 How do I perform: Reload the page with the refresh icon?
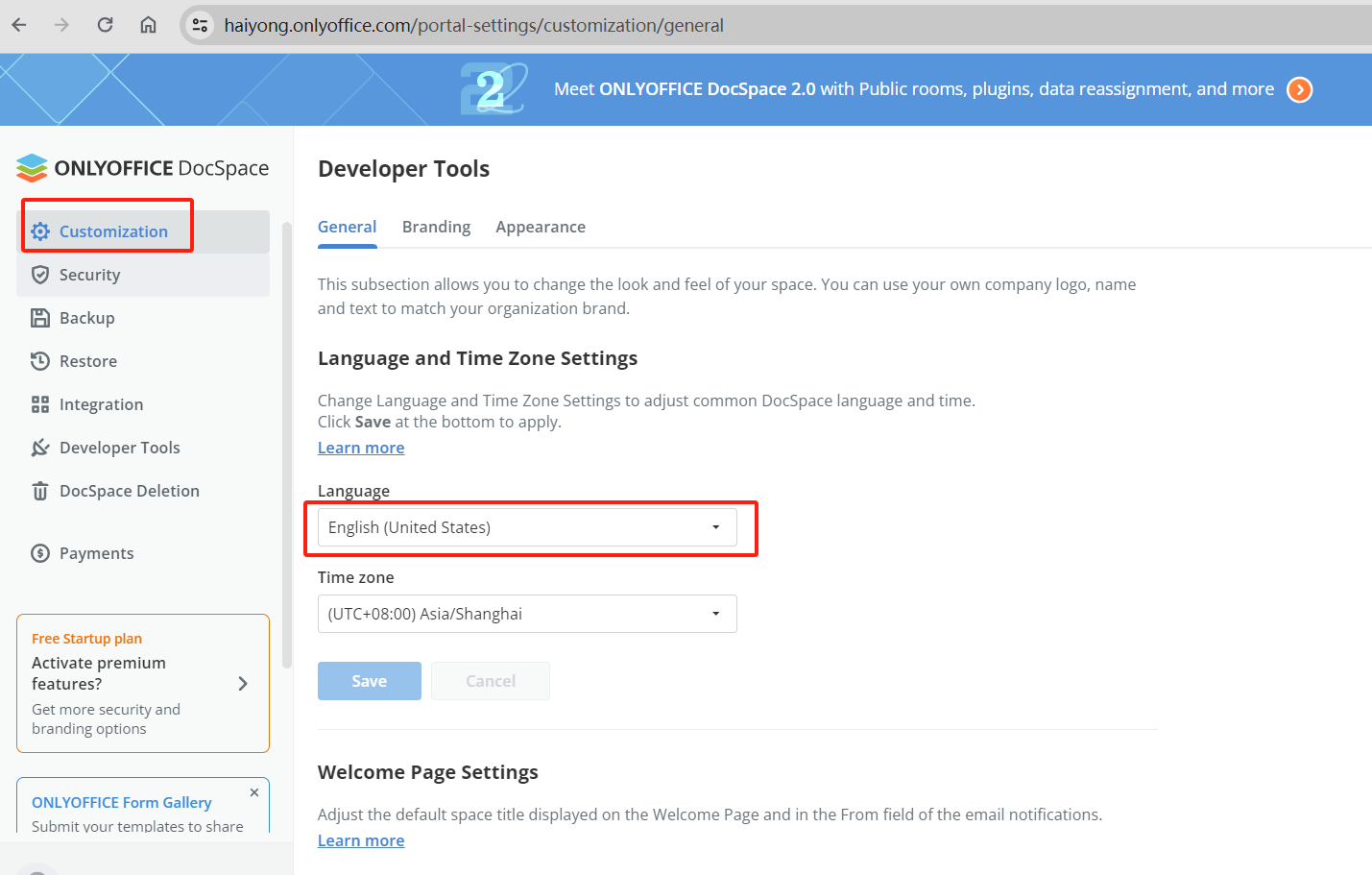click(x=105, y=25)
